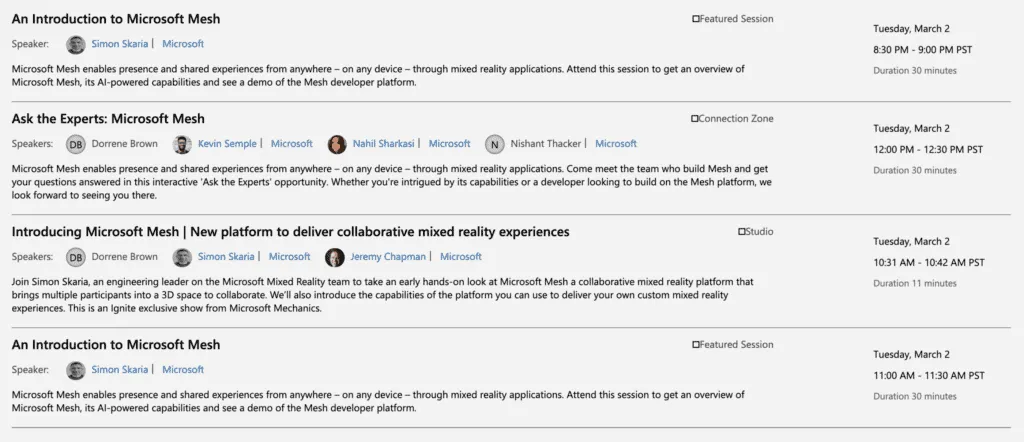
Task: Click the Microsoft link next to Jeremy Chapman
Action: [x=461, y=257]
